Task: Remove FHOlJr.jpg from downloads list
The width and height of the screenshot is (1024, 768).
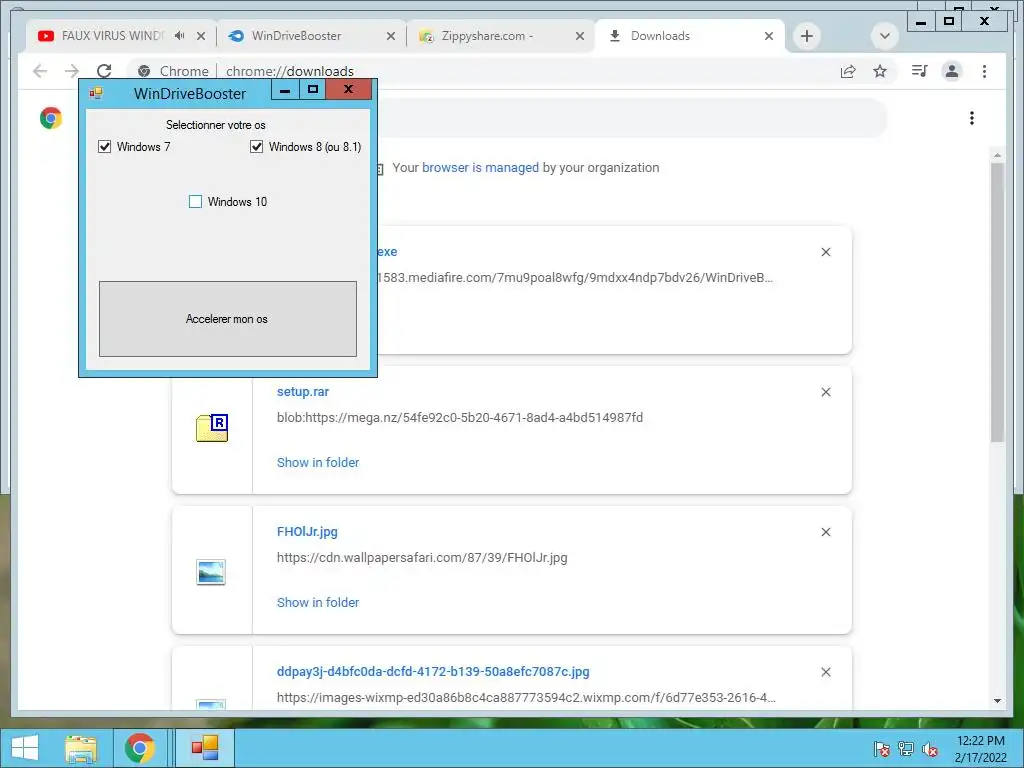Action: coord(825,532)
